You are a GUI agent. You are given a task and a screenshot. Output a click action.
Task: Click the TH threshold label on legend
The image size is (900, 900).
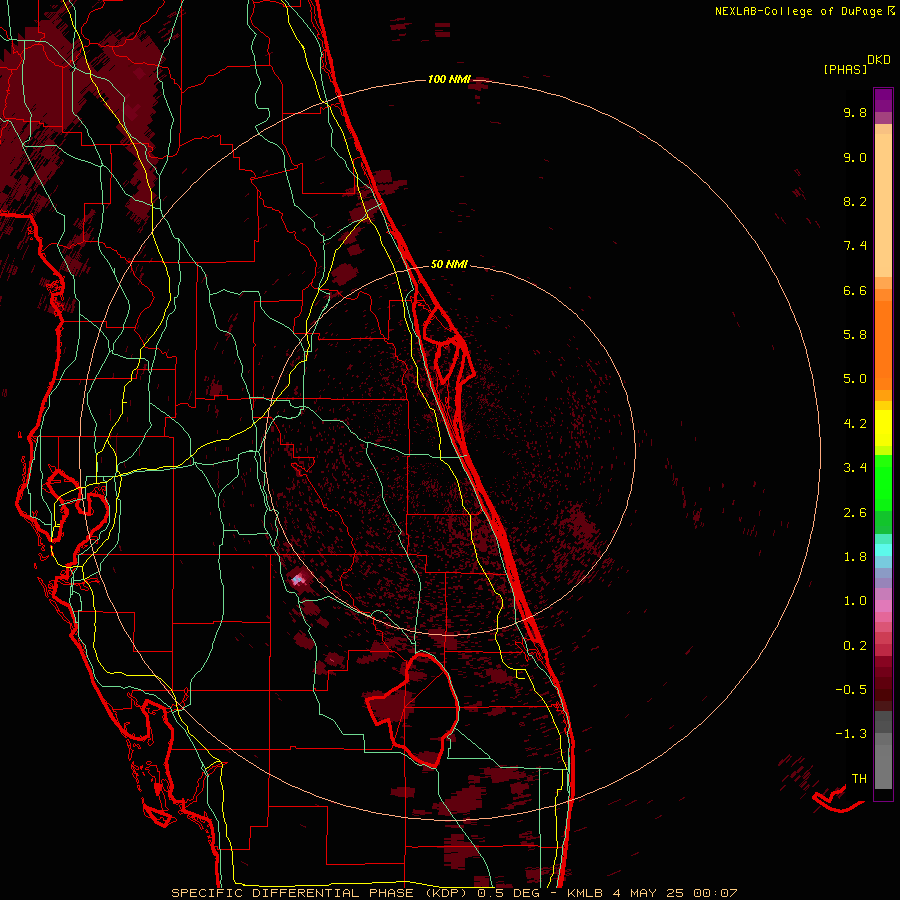(859, 779)
